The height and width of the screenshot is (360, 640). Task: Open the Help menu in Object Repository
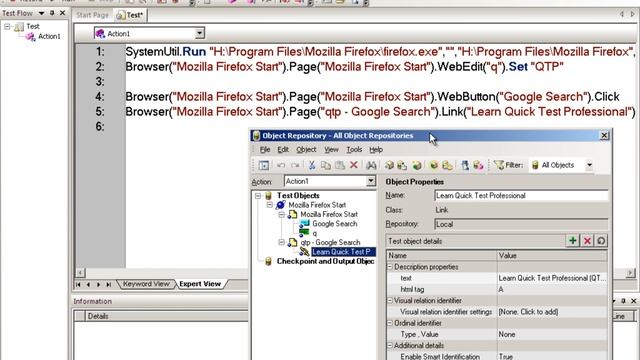point(376,150)
